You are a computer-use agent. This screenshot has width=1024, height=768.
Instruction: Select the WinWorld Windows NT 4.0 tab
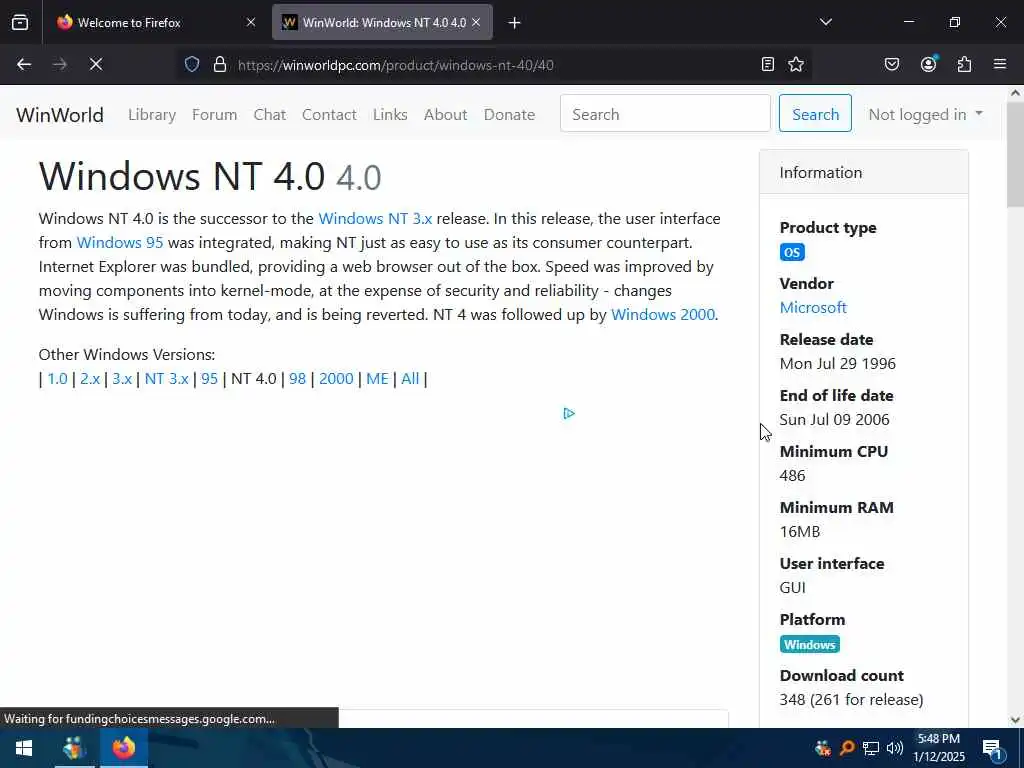[x=382, y=23]
